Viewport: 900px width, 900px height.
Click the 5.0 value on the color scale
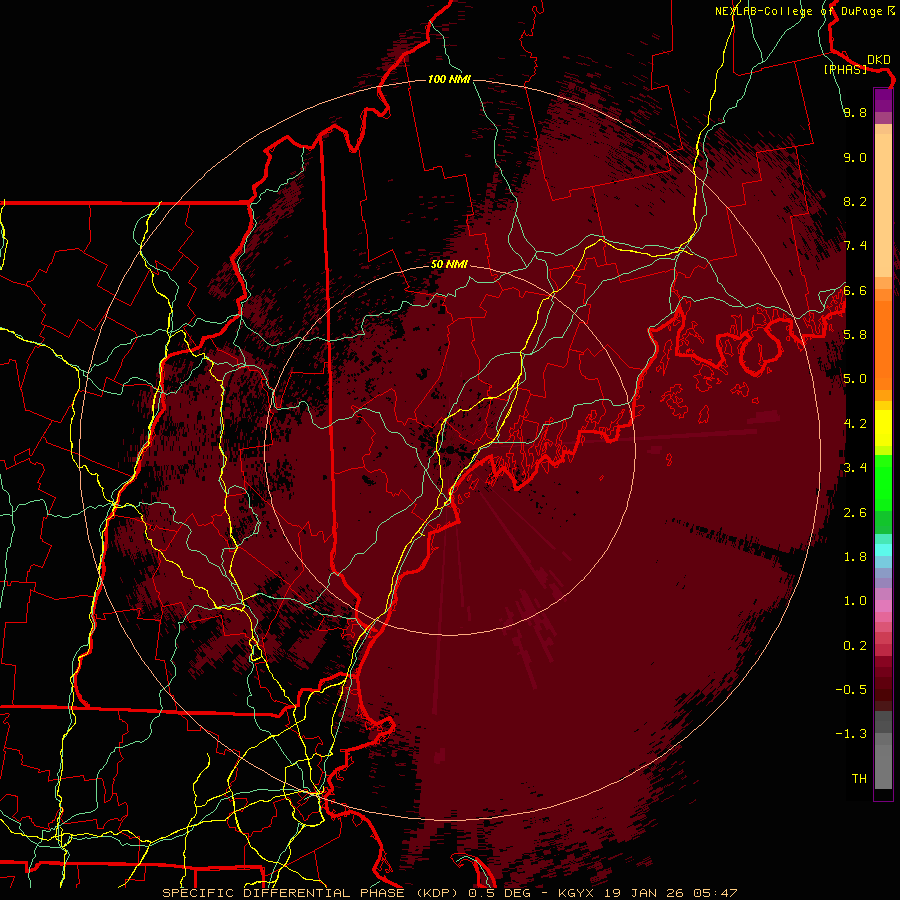point(855,379)
